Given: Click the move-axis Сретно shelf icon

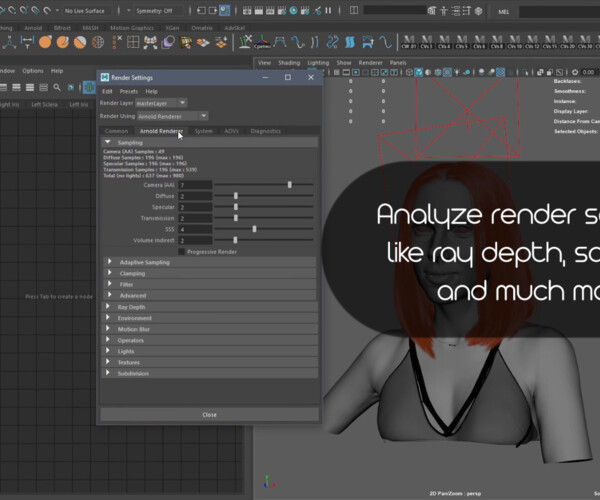Looking at the screenshot, I should click(x=262, y=42).
